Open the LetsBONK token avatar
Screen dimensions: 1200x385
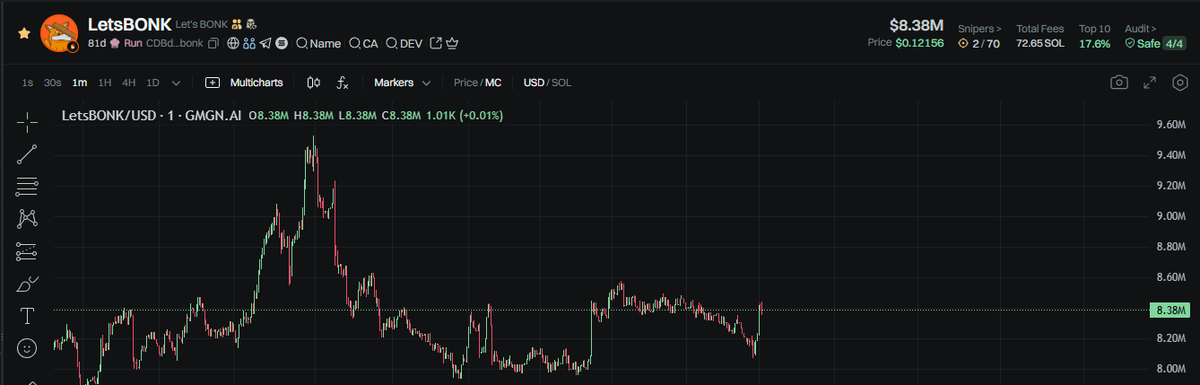pos(59,33)
